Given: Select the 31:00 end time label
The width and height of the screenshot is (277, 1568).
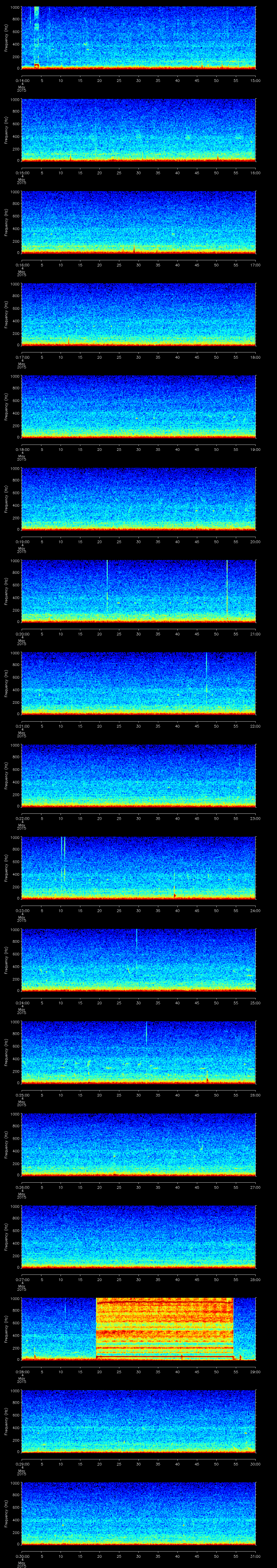Looking at the screenshot, I should (256, 1556).
